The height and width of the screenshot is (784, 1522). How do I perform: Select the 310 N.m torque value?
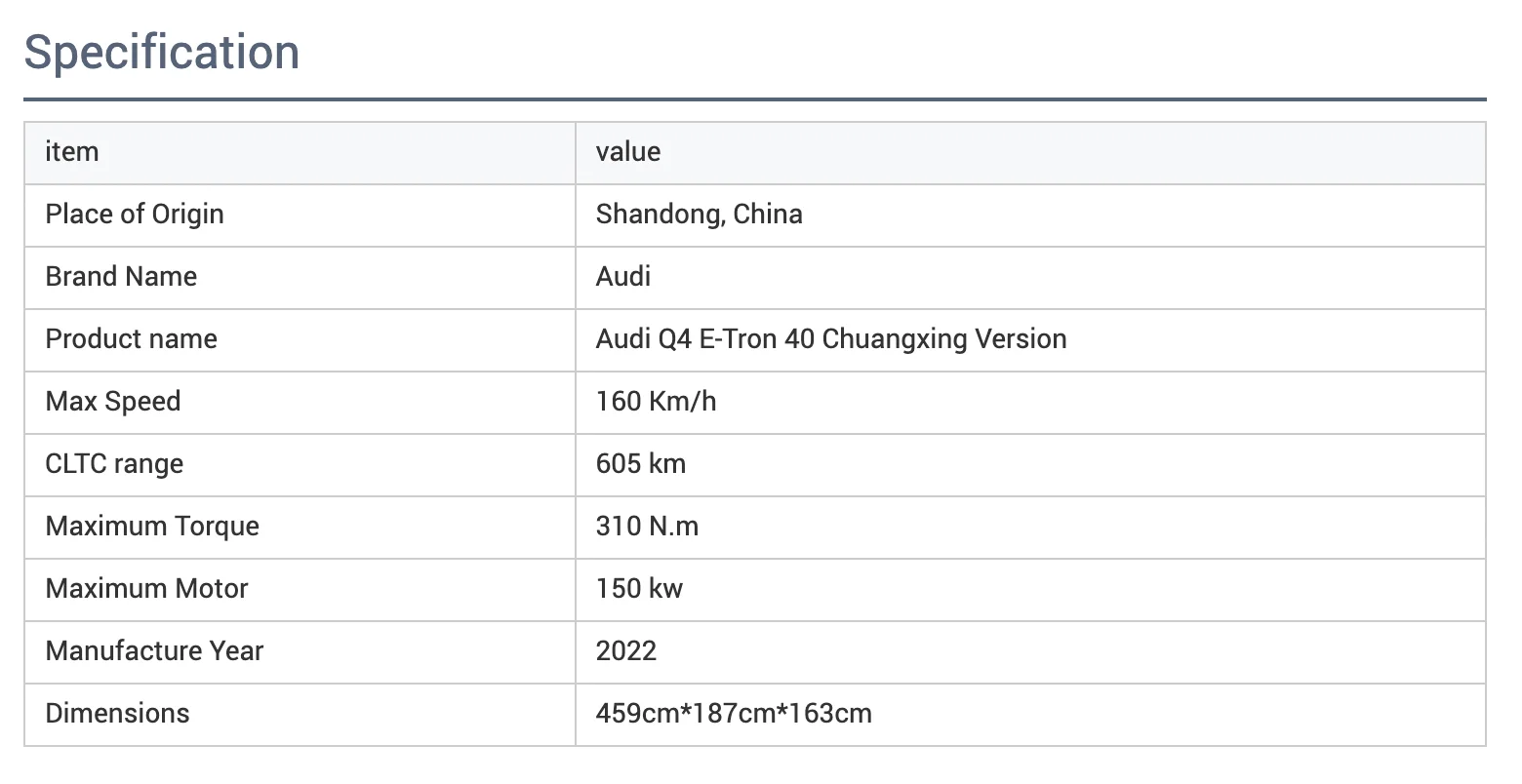tap(647, 527)
